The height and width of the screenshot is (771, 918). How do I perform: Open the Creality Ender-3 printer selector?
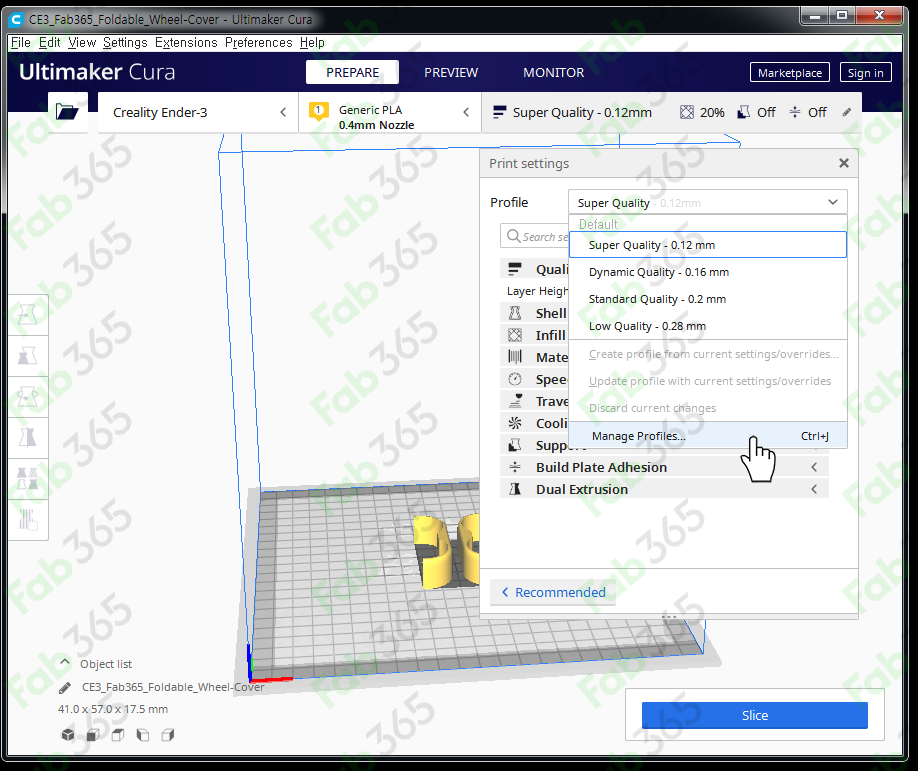pos(198,112)
